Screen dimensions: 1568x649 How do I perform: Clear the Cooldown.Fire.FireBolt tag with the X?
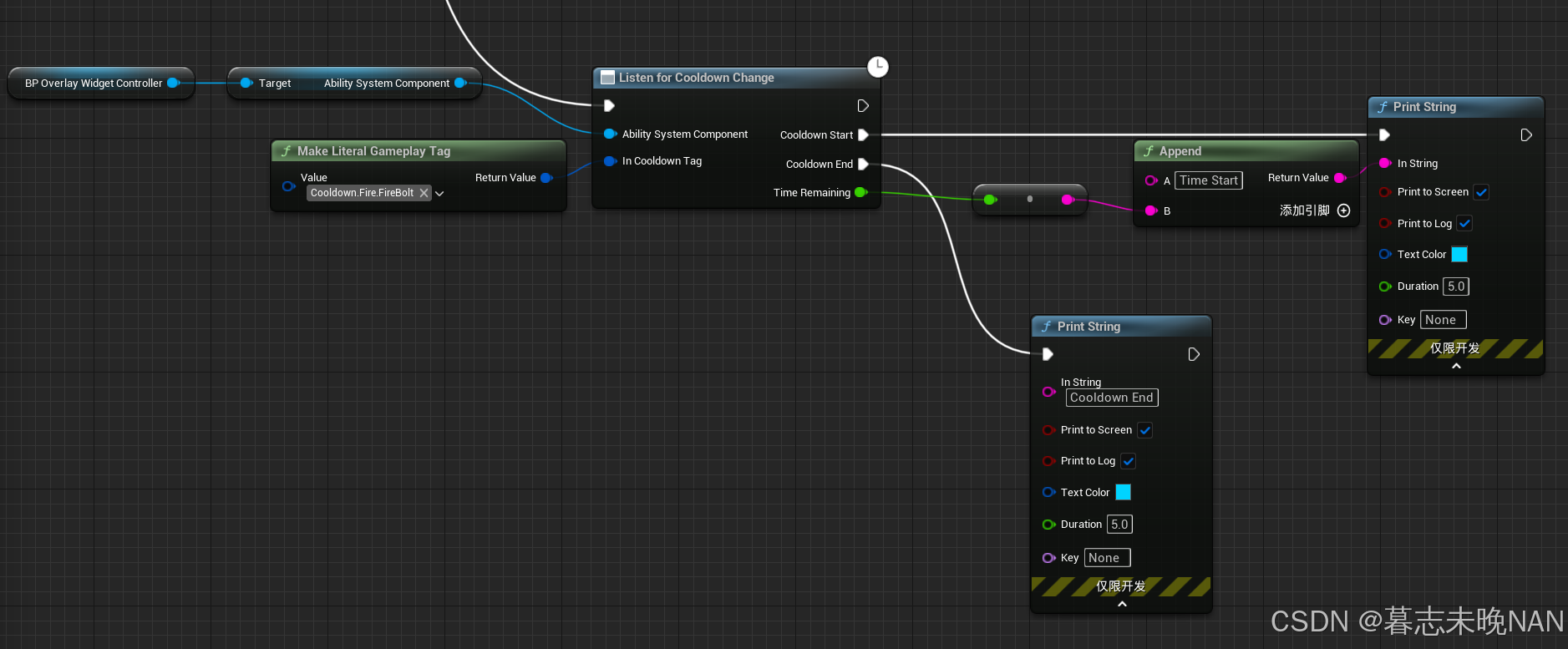(424, 193)
